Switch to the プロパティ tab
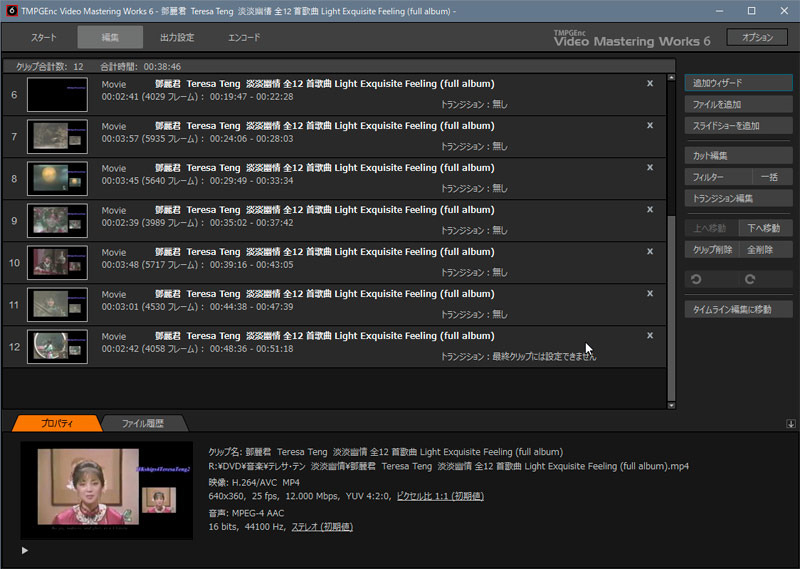Screen dimensions: 800x569 [57, 423]
